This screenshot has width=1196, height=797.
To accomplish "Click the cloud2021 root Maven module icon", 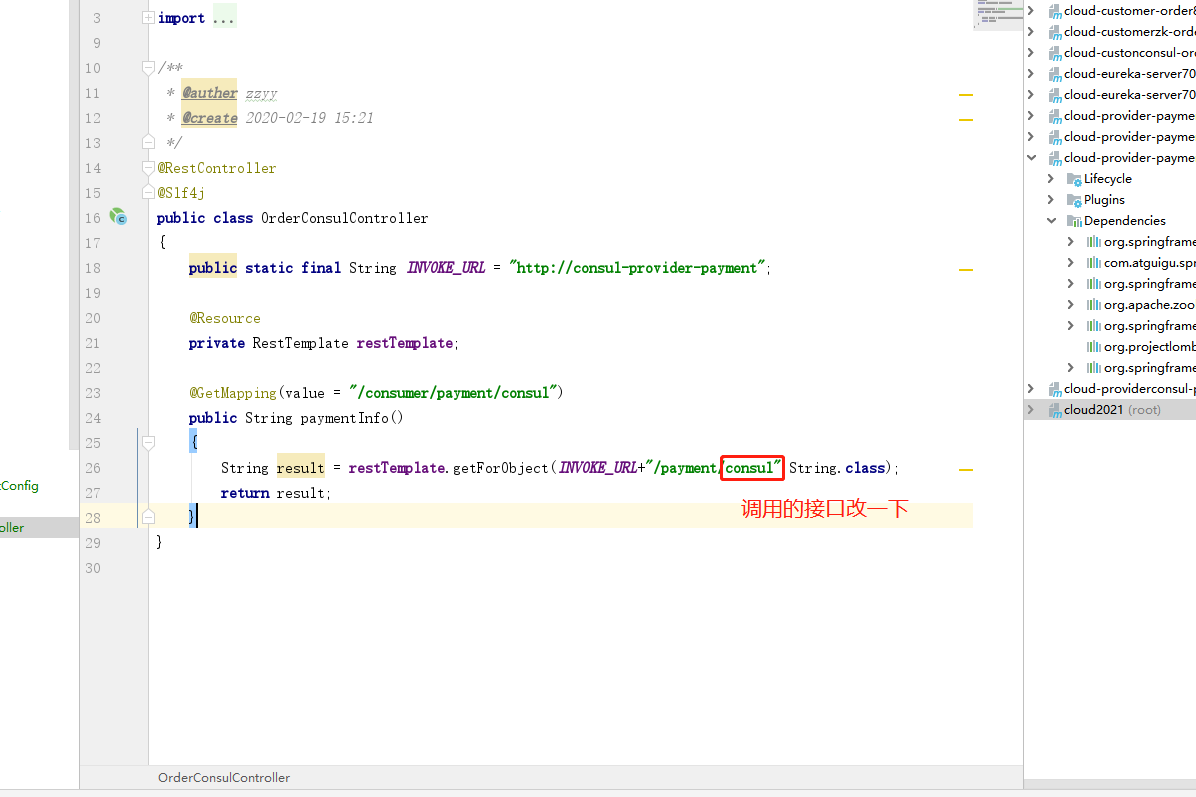I will pyautogui.click(x=1055, y=410).
